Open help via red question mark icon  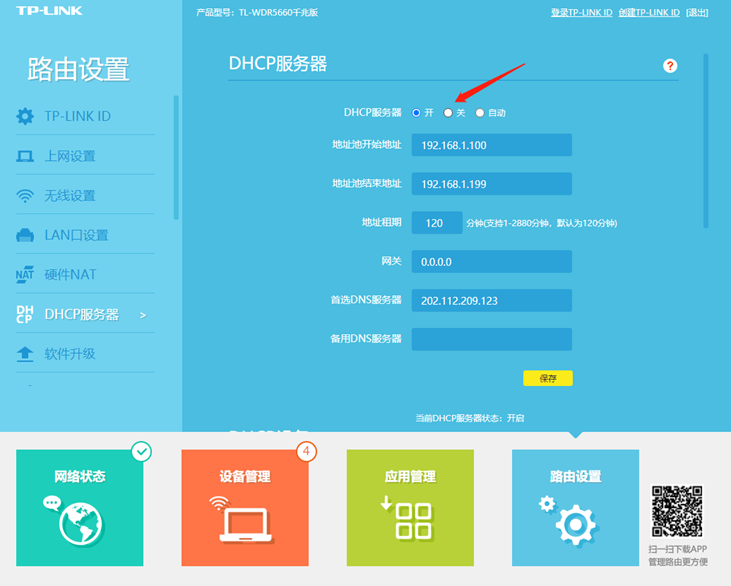(x=670, y=66)
